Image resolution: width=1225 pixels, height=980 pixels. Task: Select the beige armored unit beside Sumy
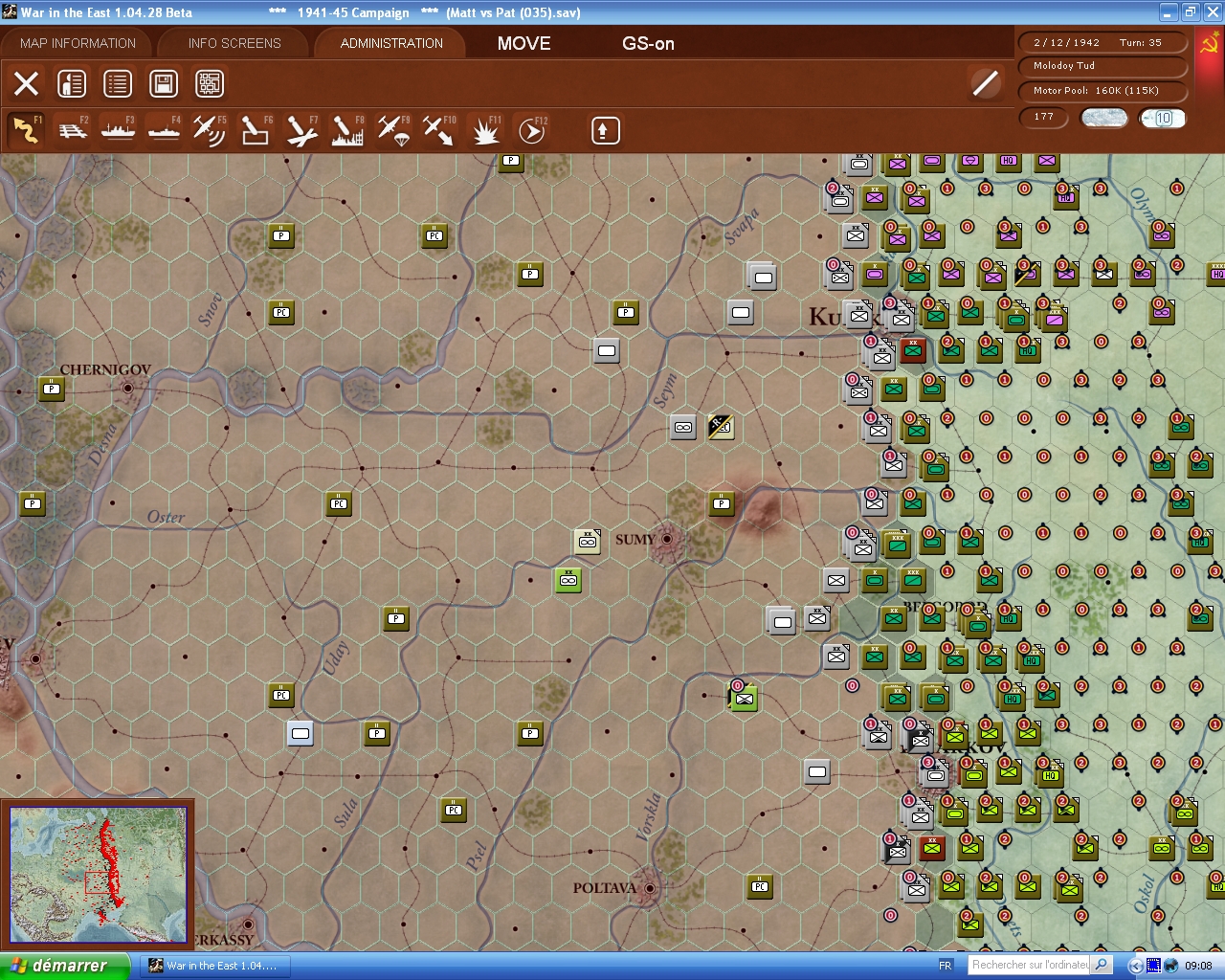[588, 541]
